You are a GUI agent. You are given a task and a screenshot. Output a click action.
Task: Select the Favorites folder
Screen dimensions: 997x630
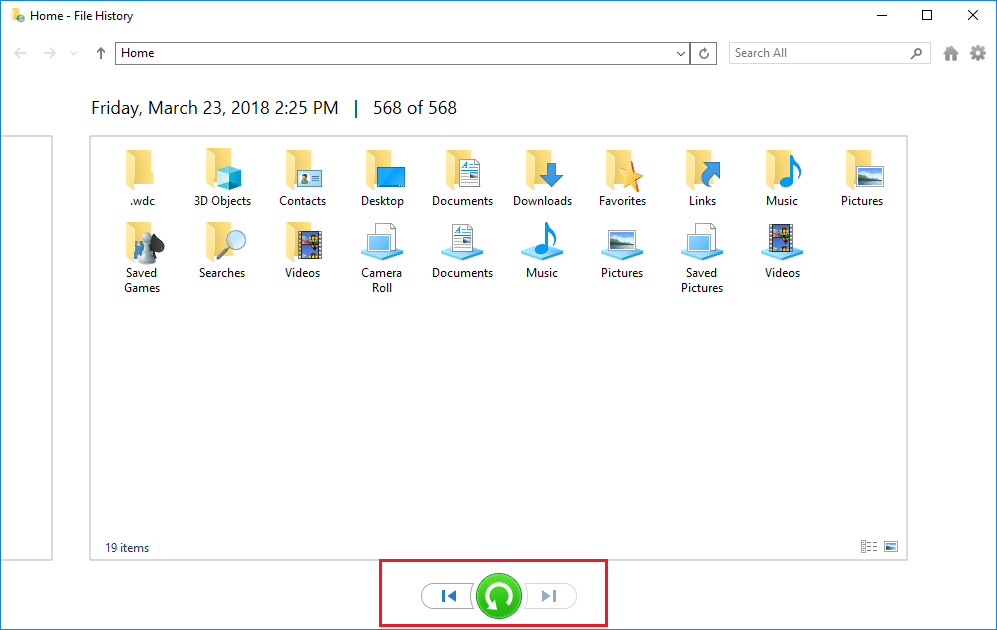[x=622, y=177]
